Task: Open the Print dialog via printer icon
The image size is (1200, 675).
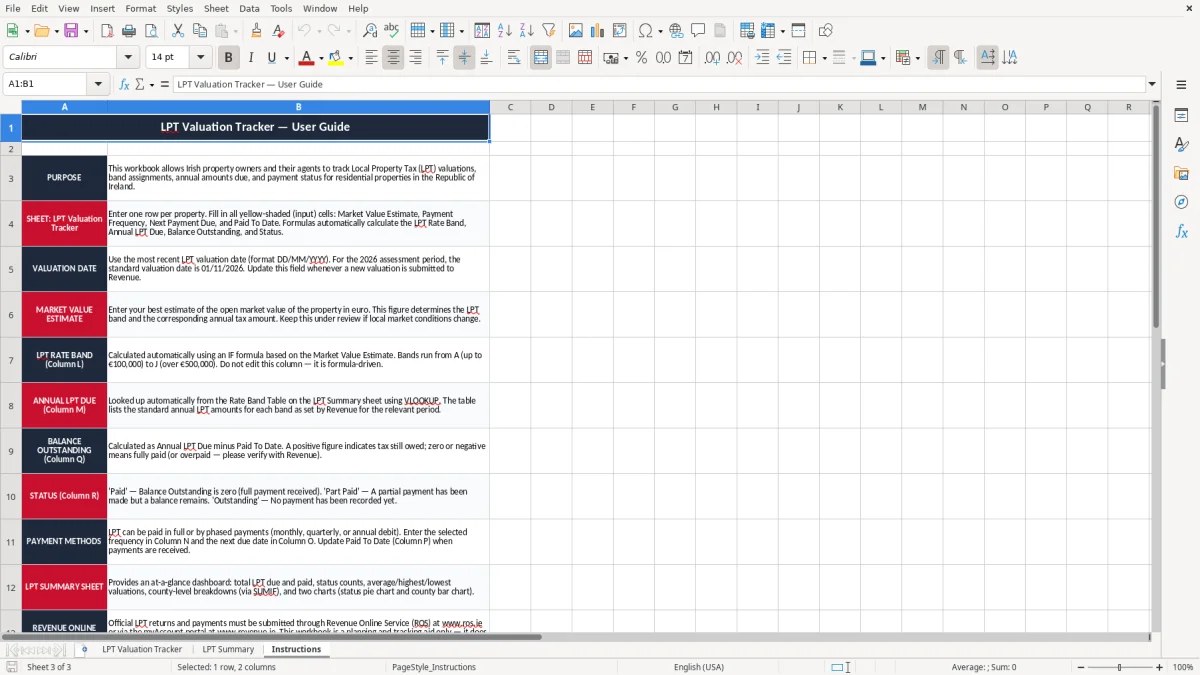Action: (x=130, y=31)
